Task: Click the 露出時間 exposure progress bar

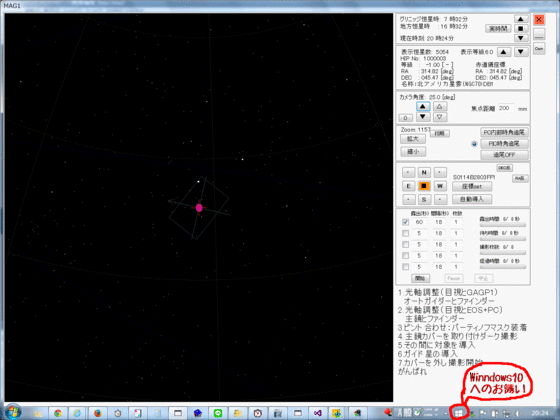Action: (502, 225)
